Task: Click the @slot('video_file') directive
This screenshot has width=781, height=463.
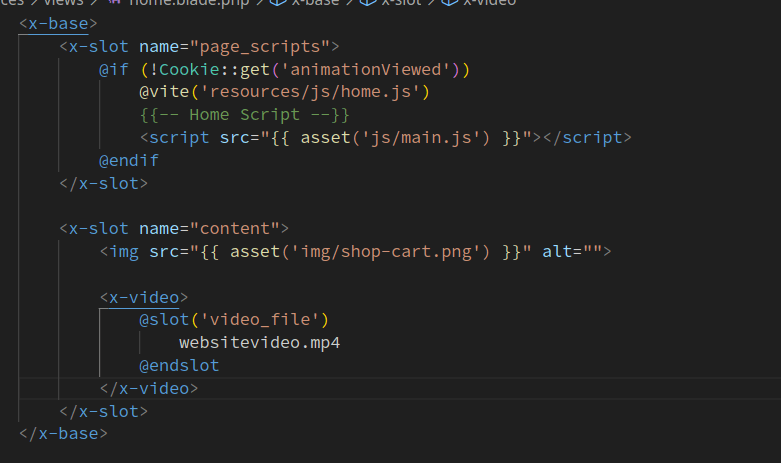Action: pos(233,320)
